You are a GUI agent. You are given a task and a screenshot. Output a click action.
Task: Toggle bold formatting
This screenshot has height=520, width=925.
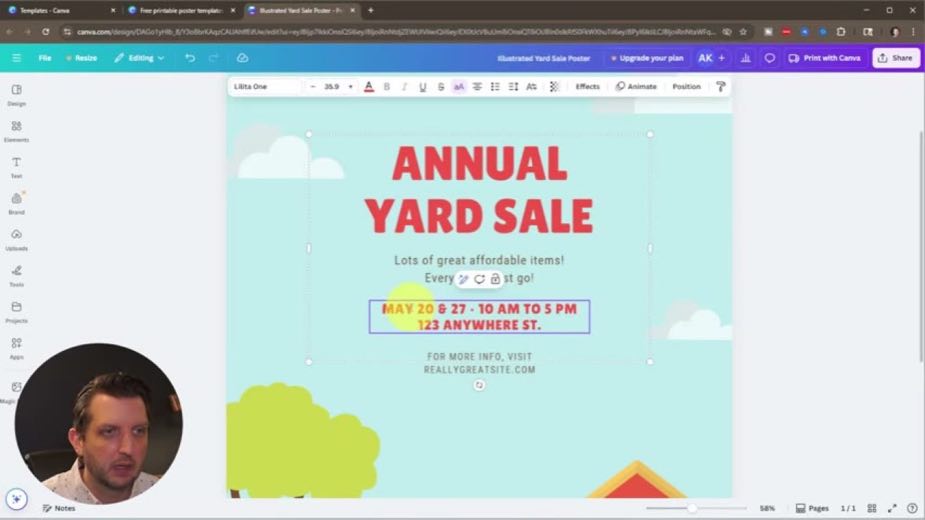pos(387,87)
